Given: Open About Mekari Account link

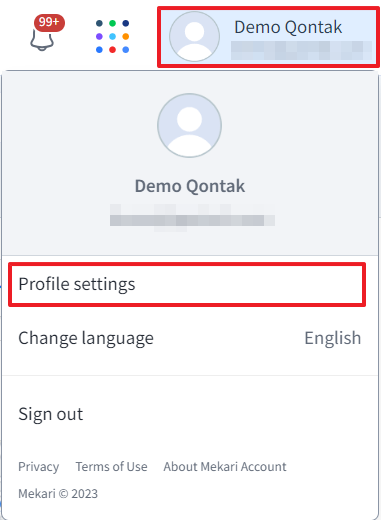Looking at the screenshot, I should click(x=225, y=467).
